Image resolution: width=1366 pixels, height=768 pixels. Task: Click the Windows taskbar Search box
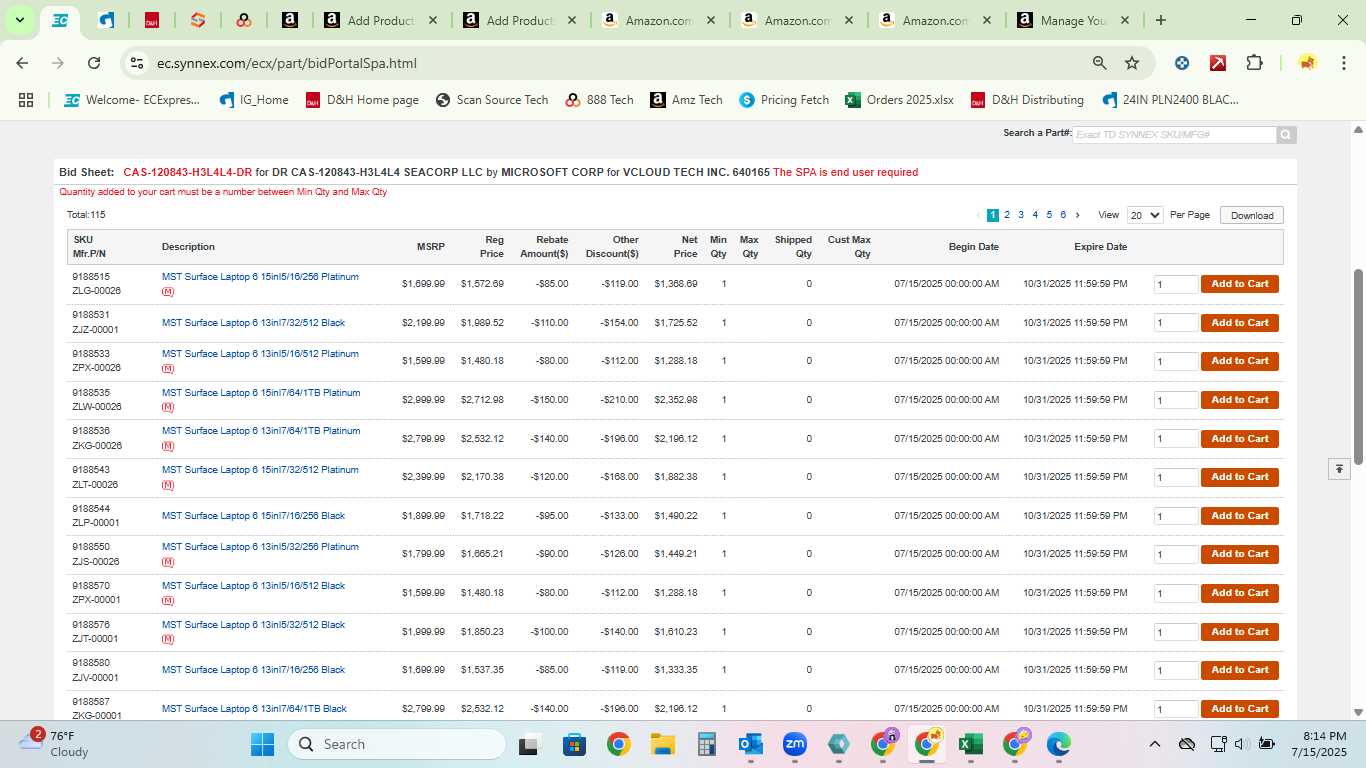pyautogui.click(x=397, y=744)
